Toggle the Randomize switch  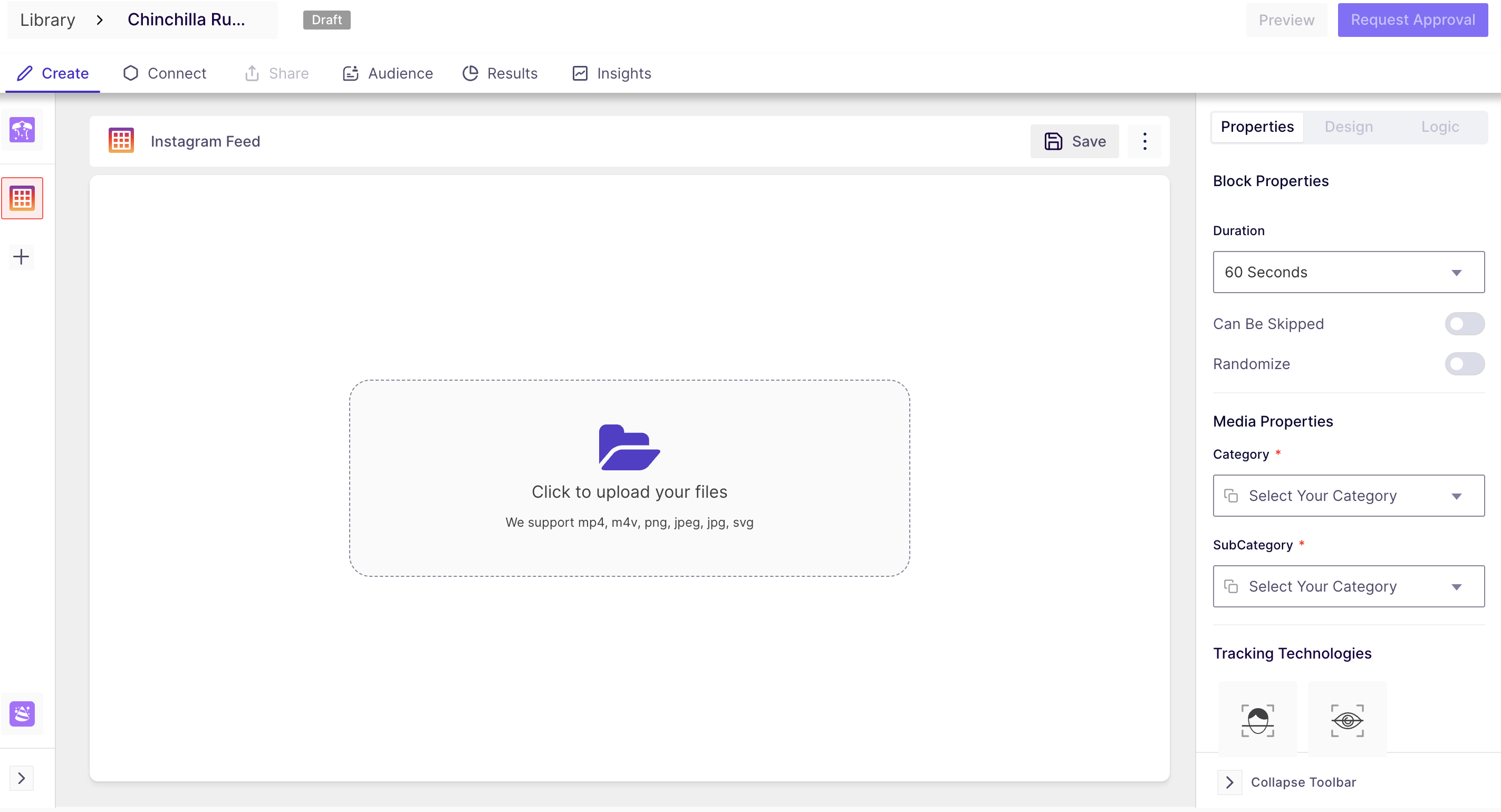click(1464, 364)
